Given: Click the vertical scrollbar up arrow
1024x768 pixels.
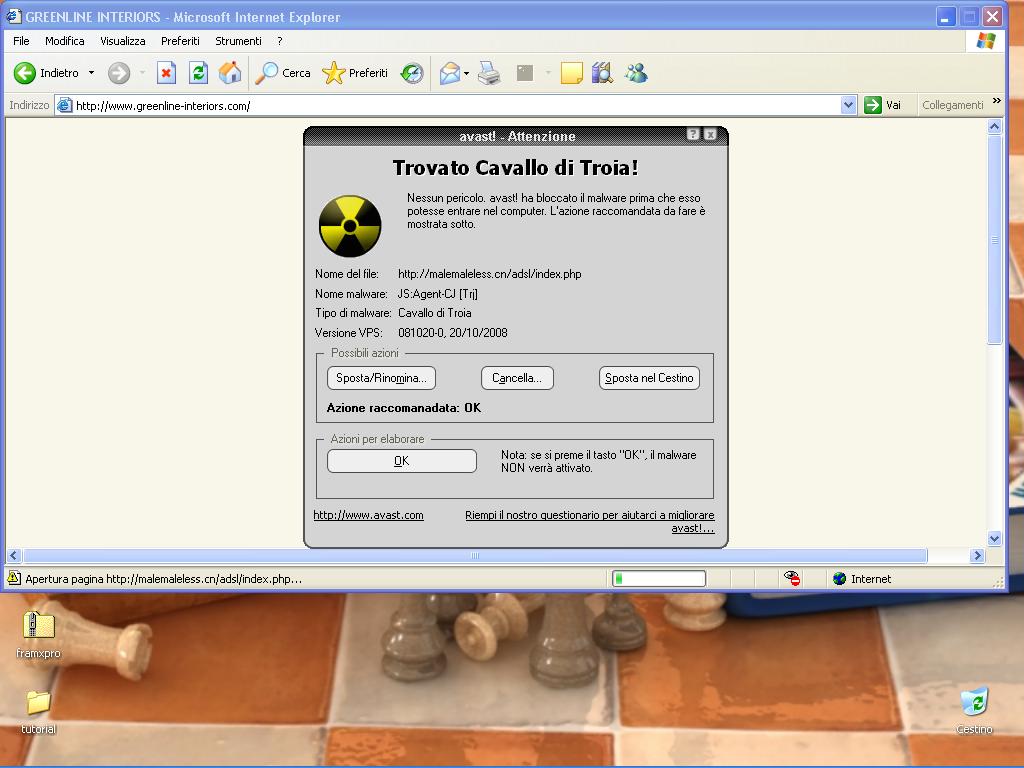Looking at the screenshot, I should point(995,126).
